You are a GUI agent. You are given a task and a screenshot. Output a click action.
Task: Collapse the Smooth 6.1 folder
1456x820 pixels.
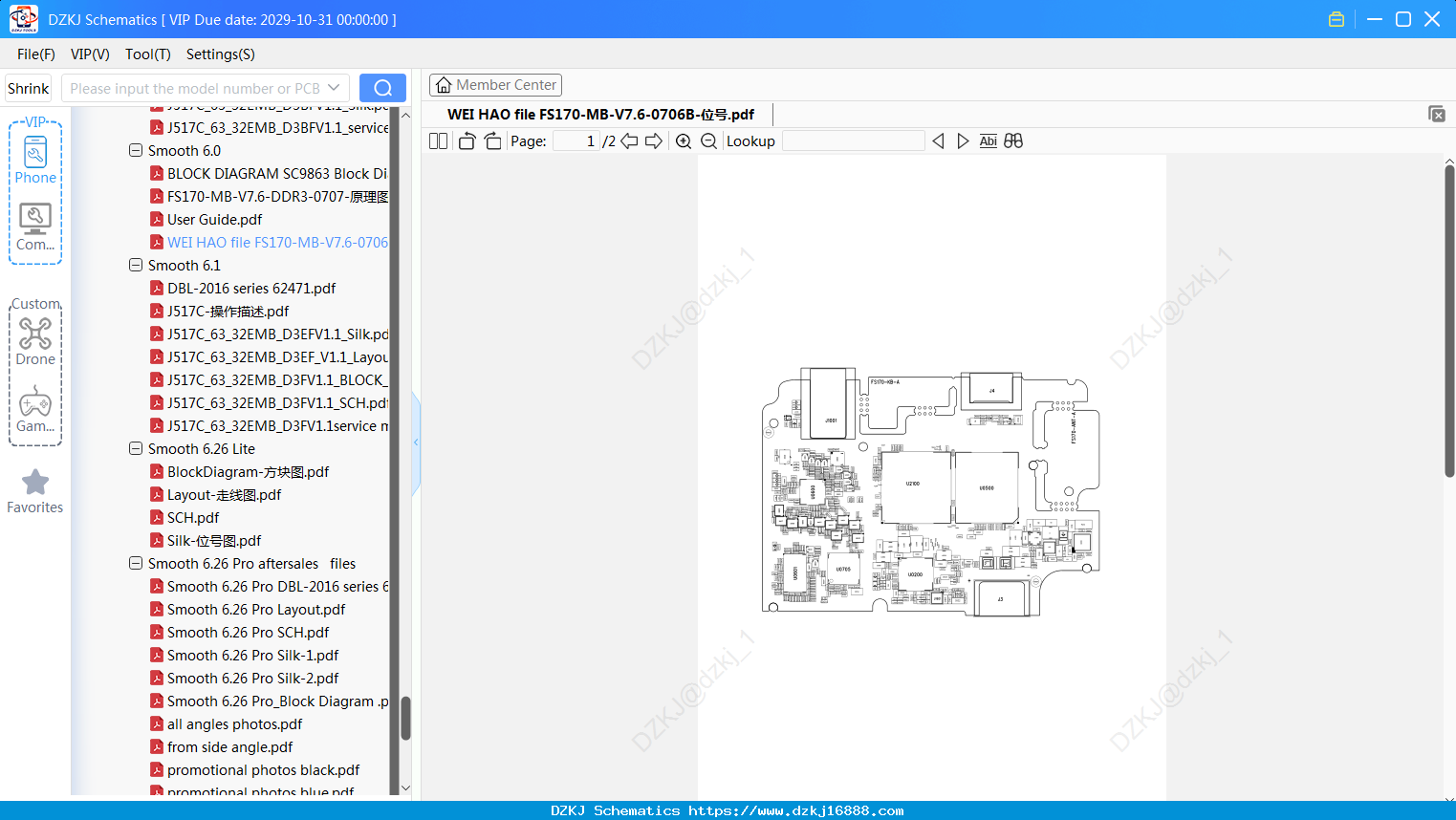136,265
